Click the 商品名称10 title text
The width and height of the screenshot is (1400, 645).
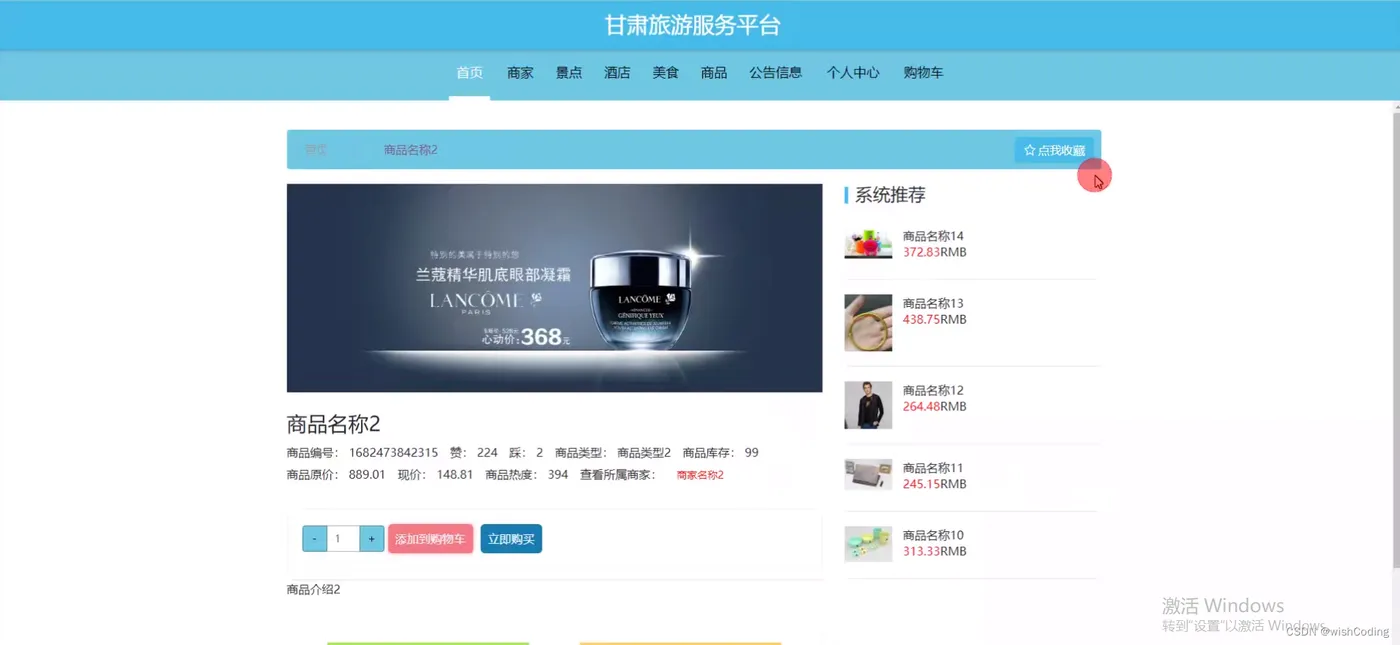click(x=933, y=535)
